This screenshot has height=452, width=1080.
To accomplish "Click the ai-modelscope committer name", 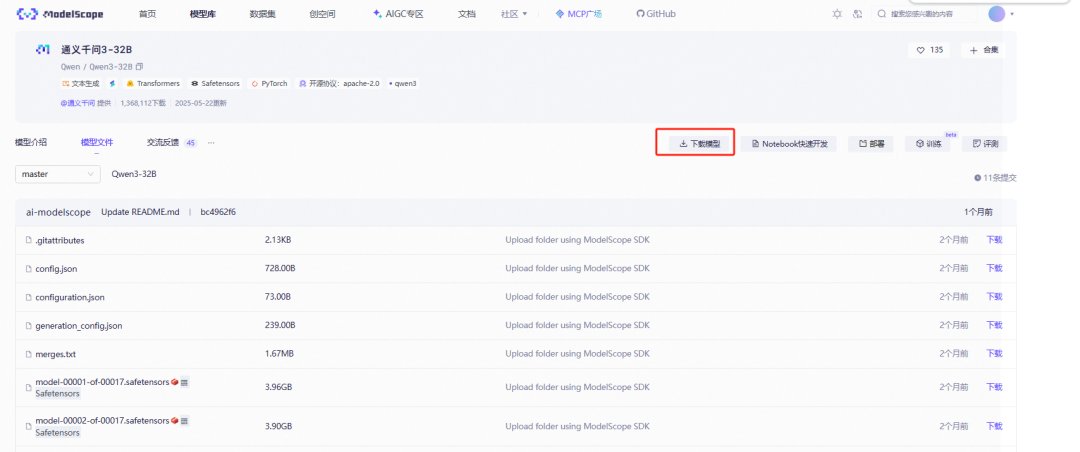I will click(59, 212).
